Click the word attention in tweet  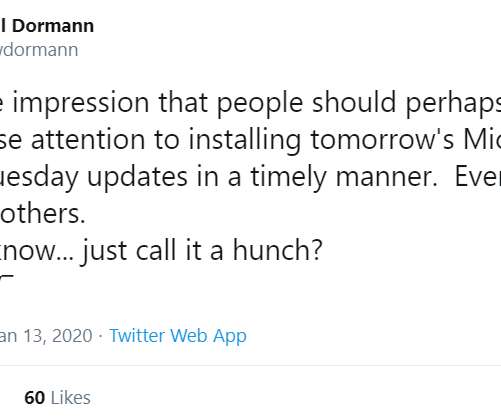pos(88,140)
